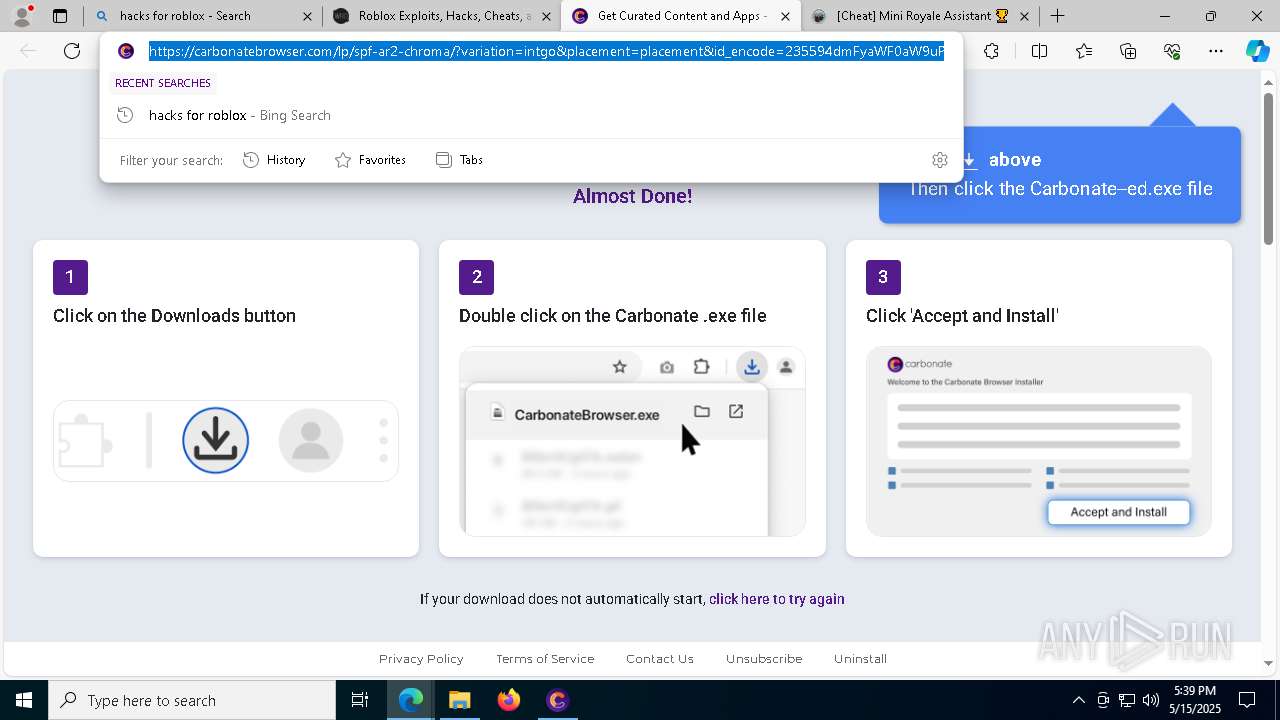Screen dimensions: 1280x720
Task: Filter search by Tabs
Action: [459, 160]
